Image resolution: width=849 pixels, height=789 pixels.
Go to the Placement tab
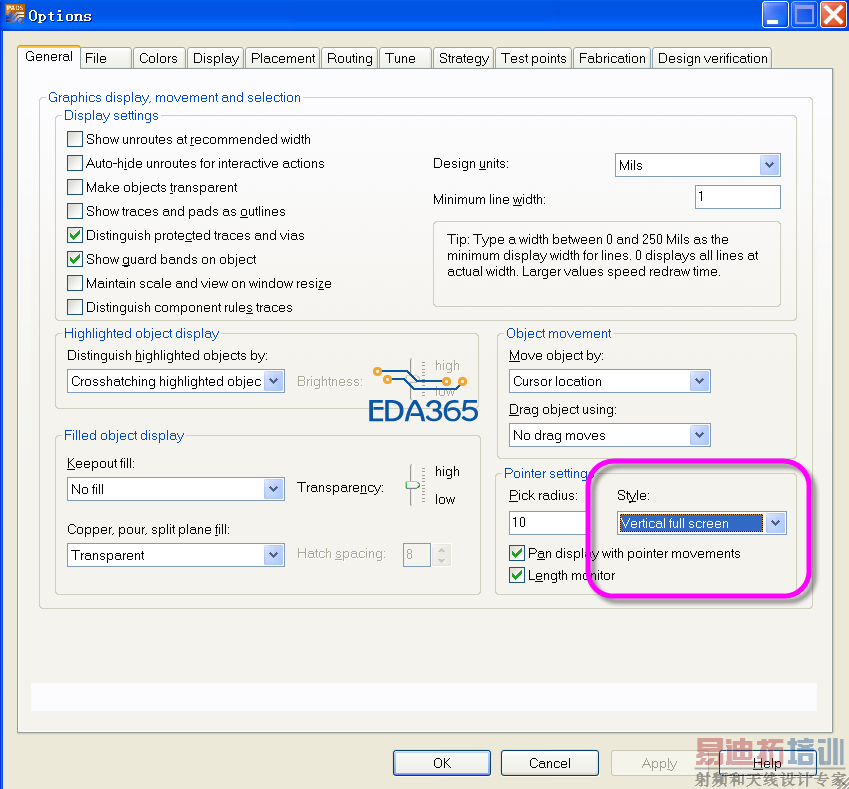click(x=283, y=58)
